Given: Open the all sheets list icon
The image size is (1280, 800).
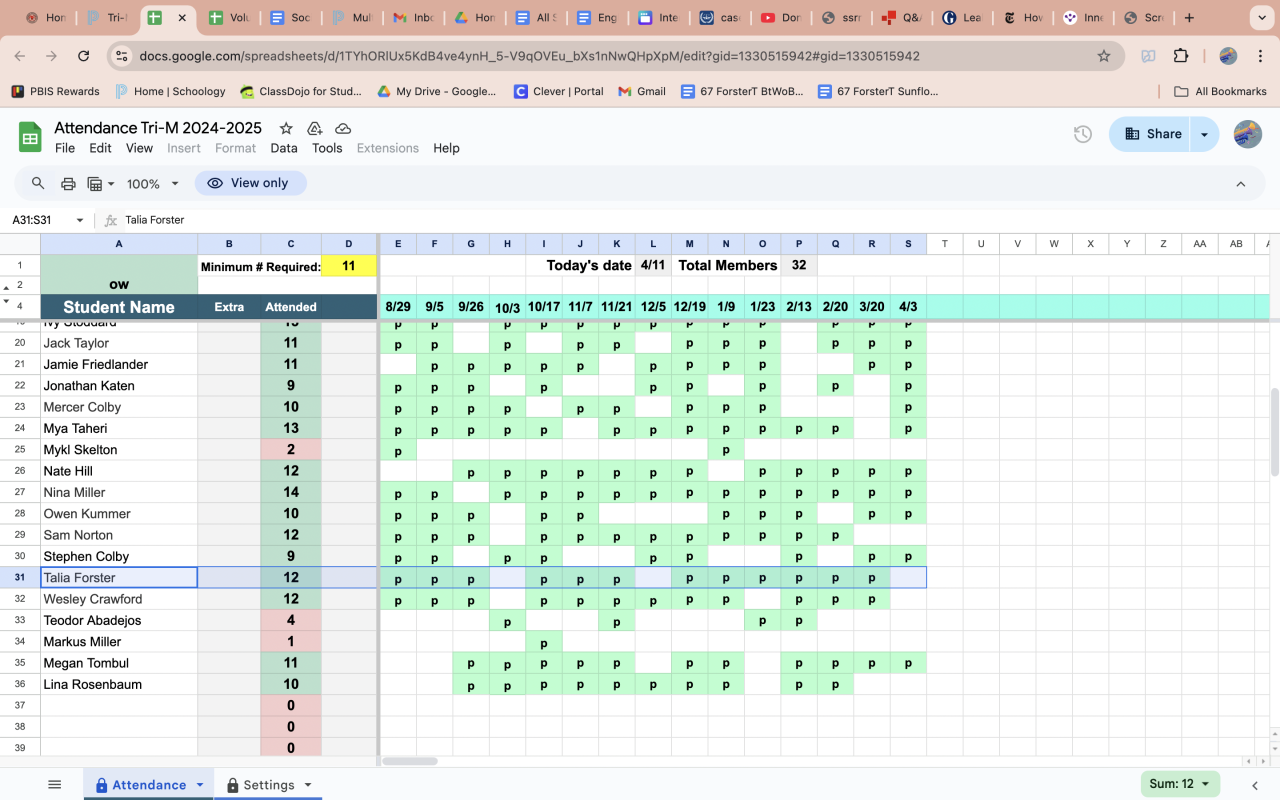Looking at the screenshot, I should pyautogui.click(x=55, y=785).
